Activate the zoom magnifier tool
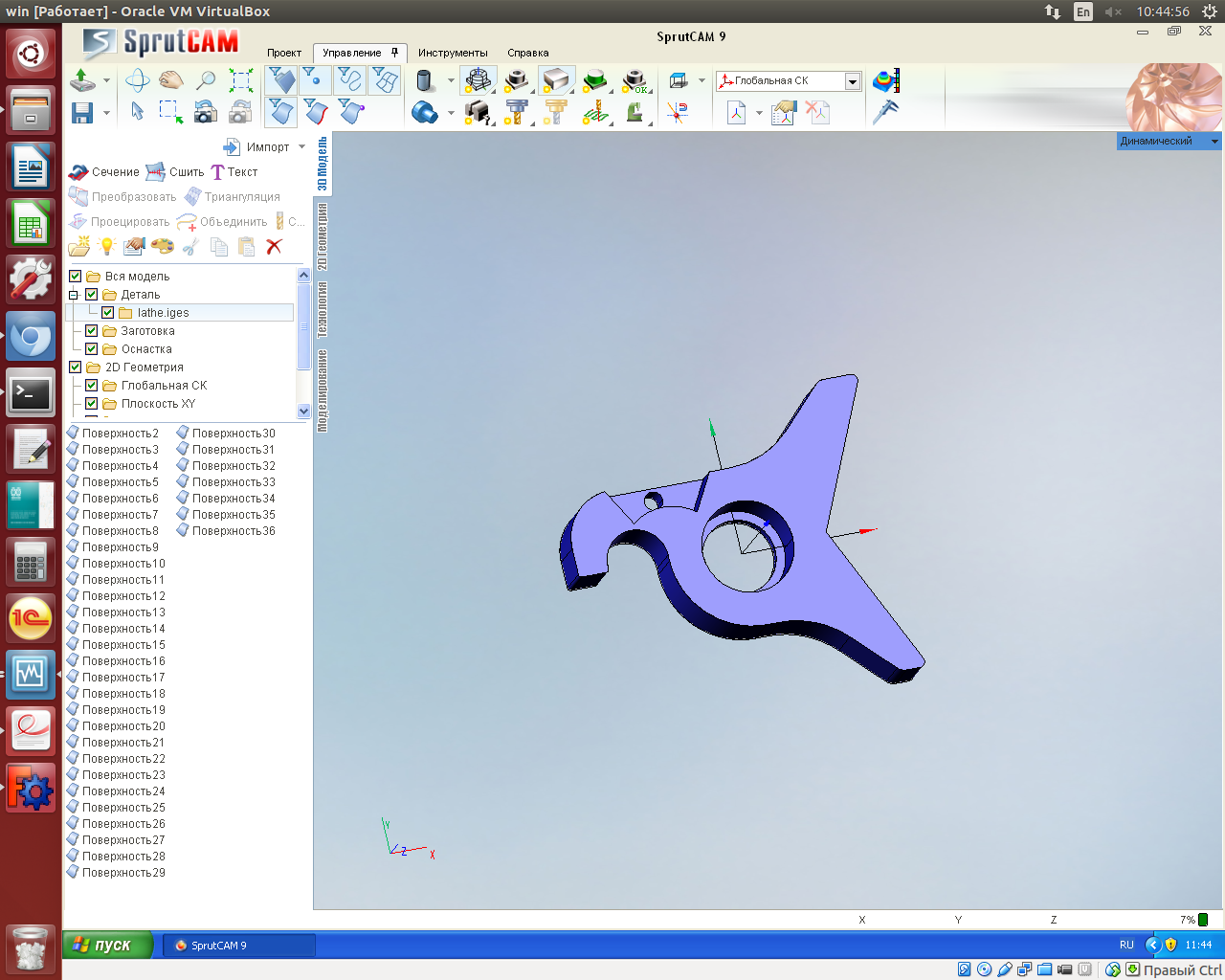 point(205,80)
